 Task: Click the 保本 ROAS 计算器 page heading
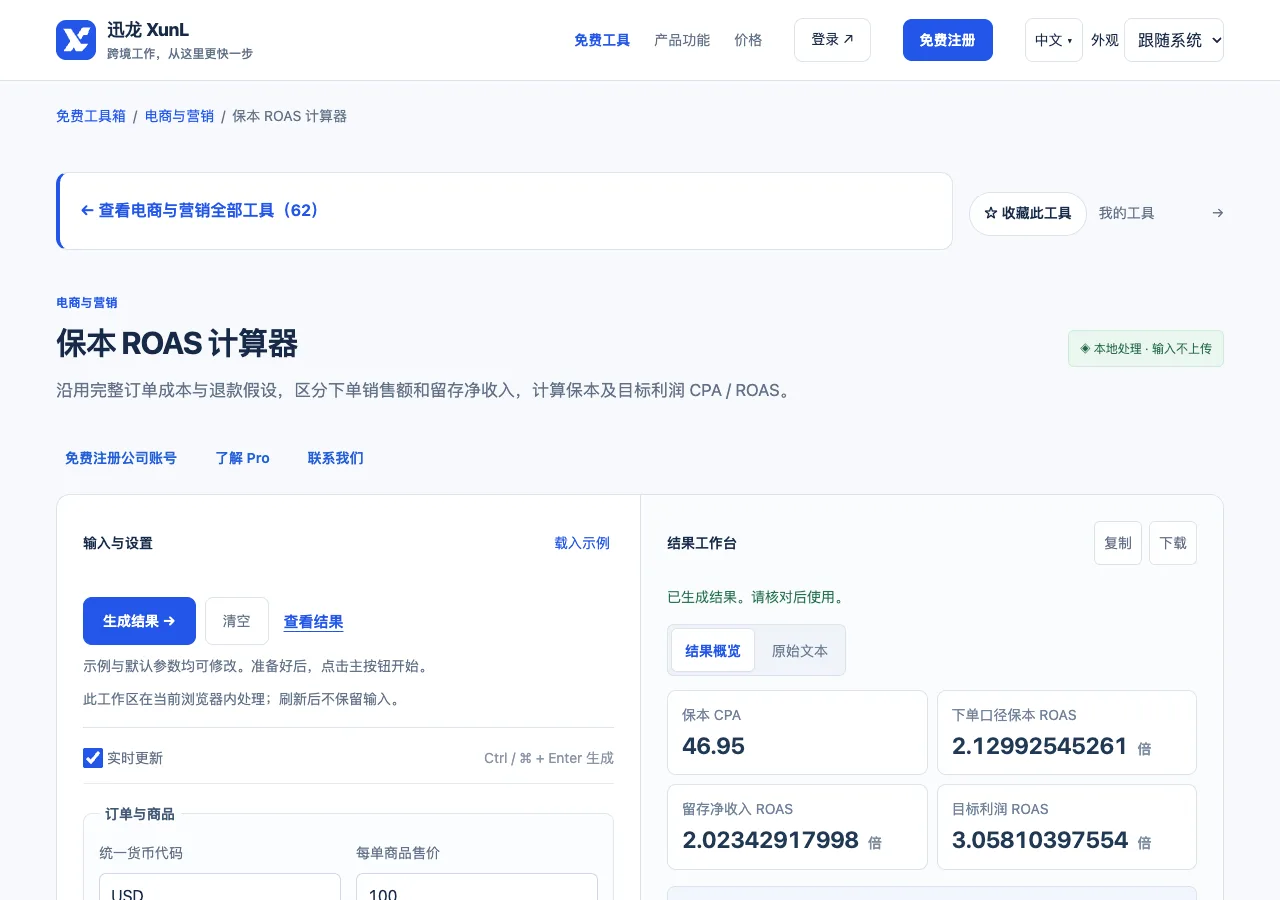click(177, 343)
